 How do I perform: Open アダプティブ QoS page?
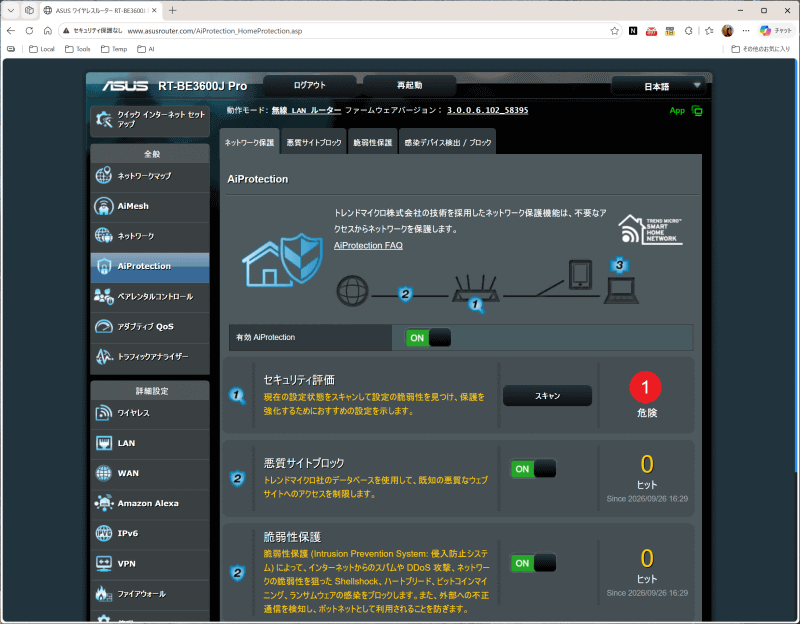(x=150, y=327)
